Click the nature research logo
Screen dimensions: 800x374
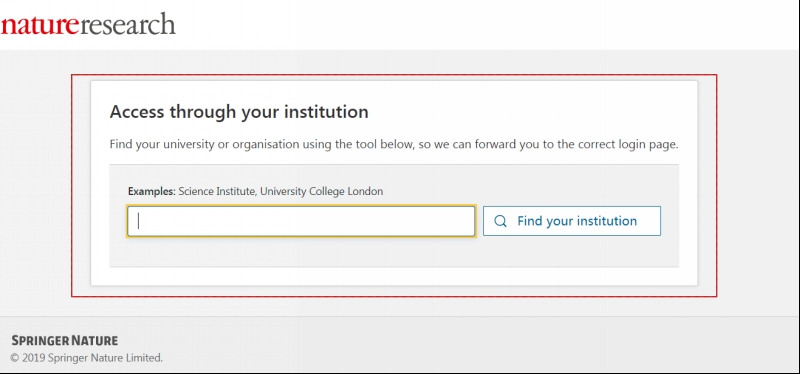[88, 24]
